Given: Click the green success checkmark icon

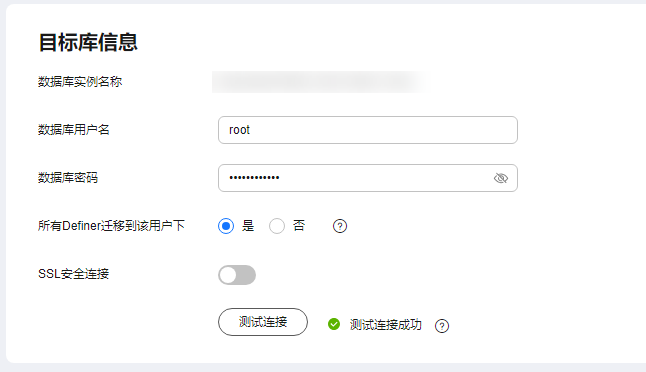Looking at the screenshot, I should click(334, 324).
